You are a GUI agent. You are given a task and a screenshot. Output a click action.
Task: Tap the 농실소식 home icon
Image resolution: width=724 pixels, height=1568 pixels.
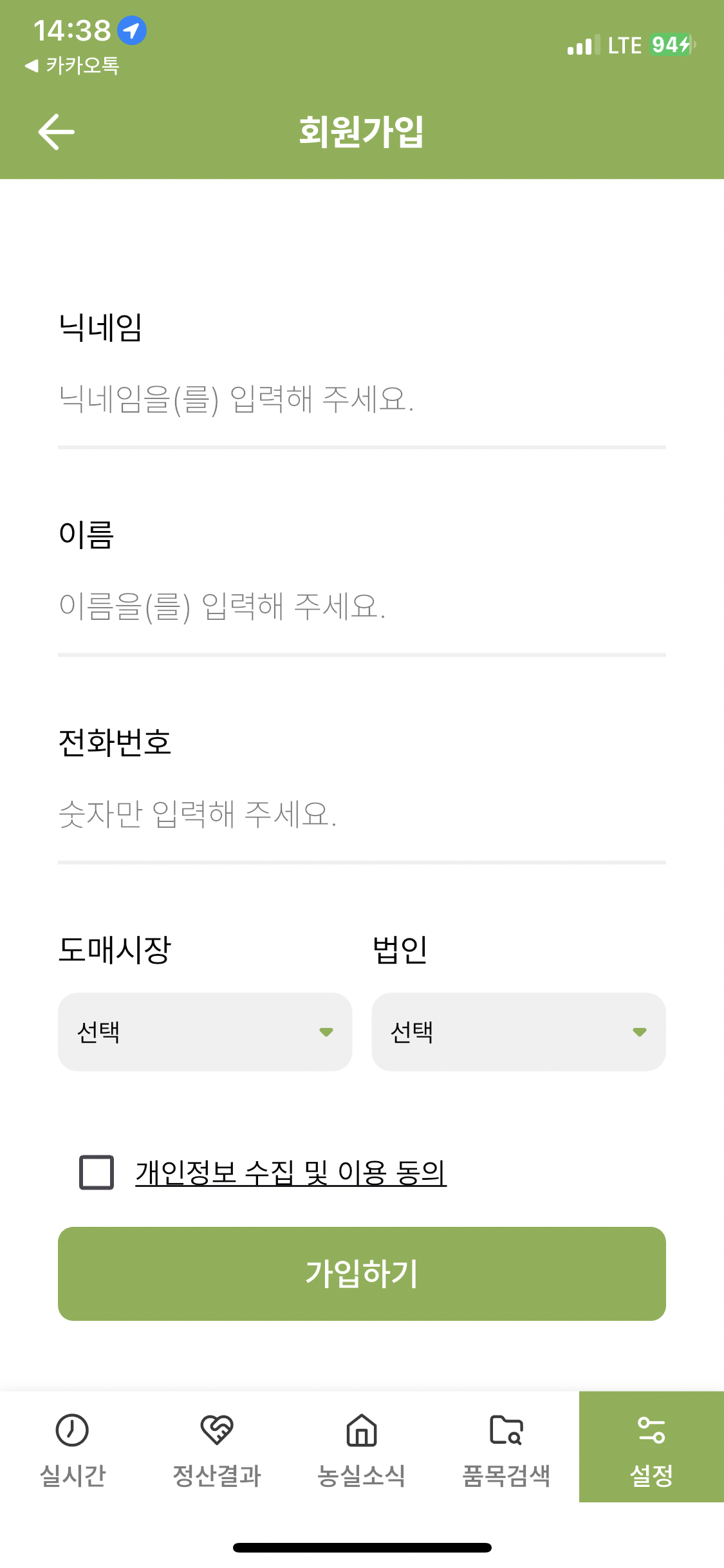point(362,1430)
